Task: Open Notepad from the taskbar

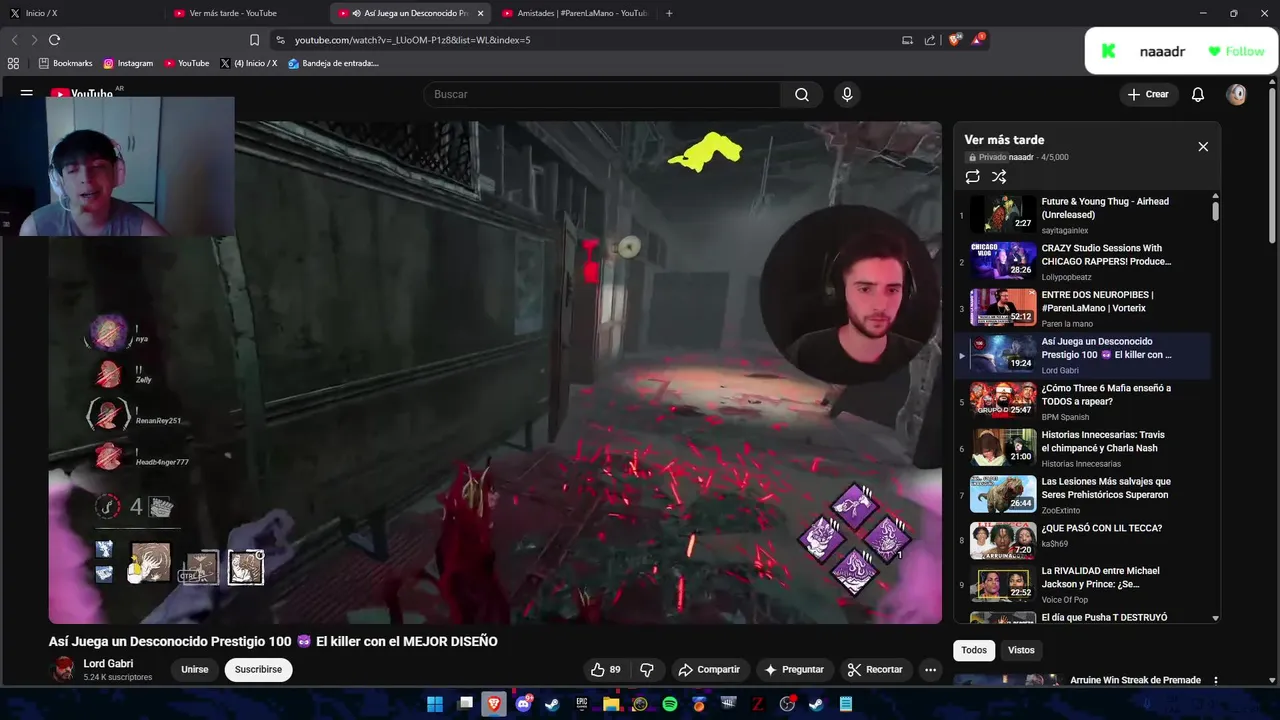Action: 846,704
